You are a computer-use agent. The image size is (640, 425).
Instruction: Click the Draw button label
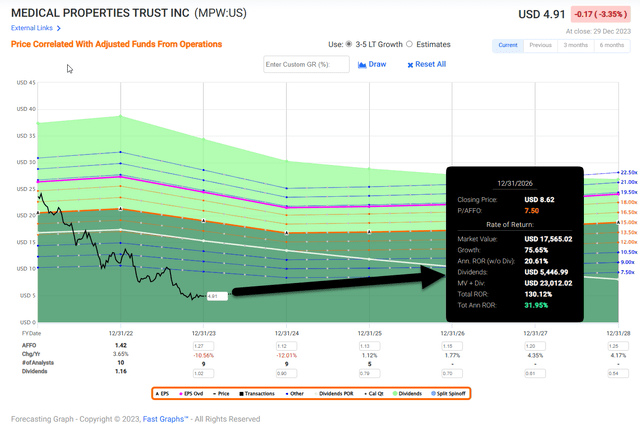coord(377,65)
